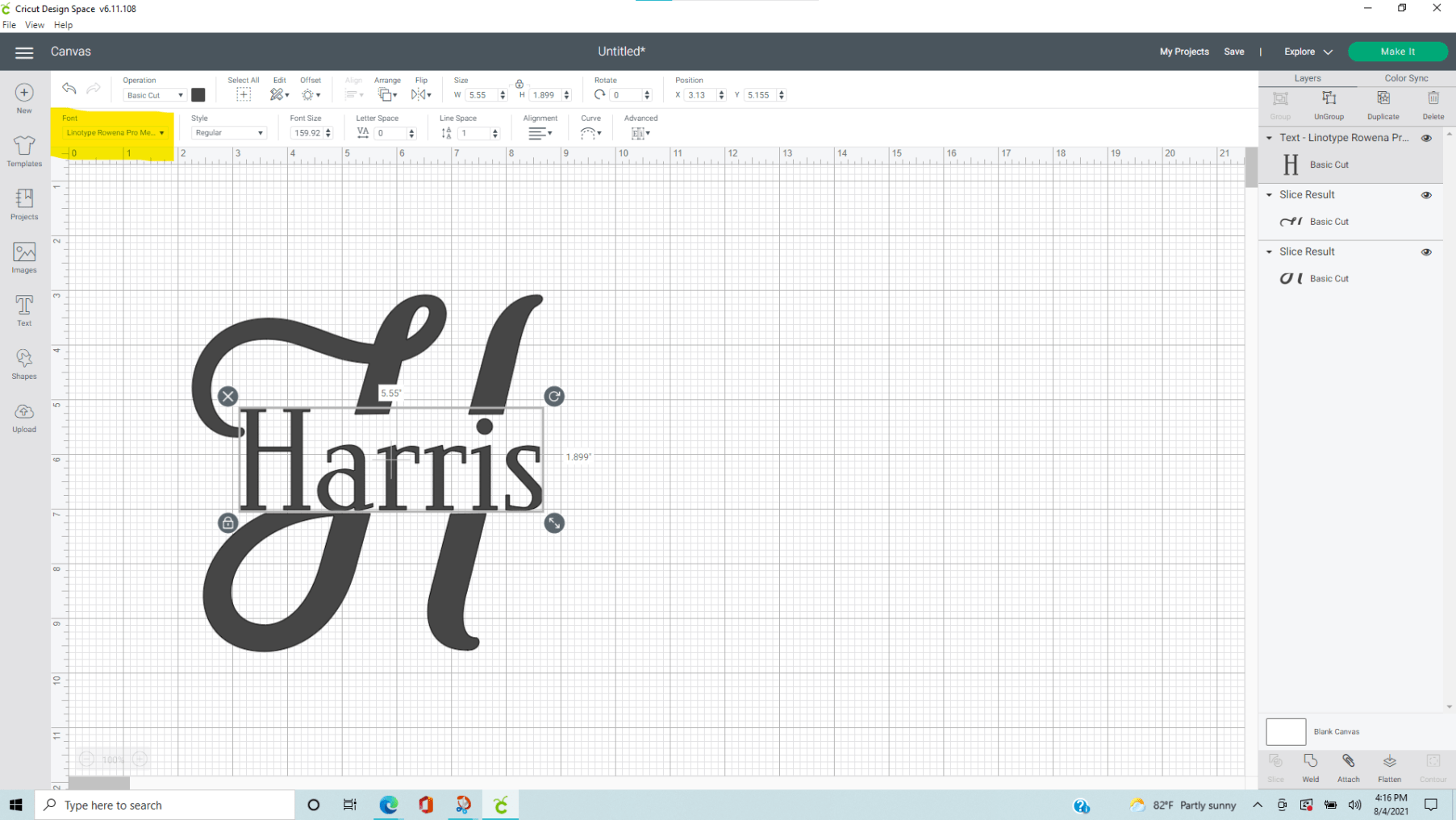Open the Images panel
The image size is (1456, 820).
coord(23,257)
